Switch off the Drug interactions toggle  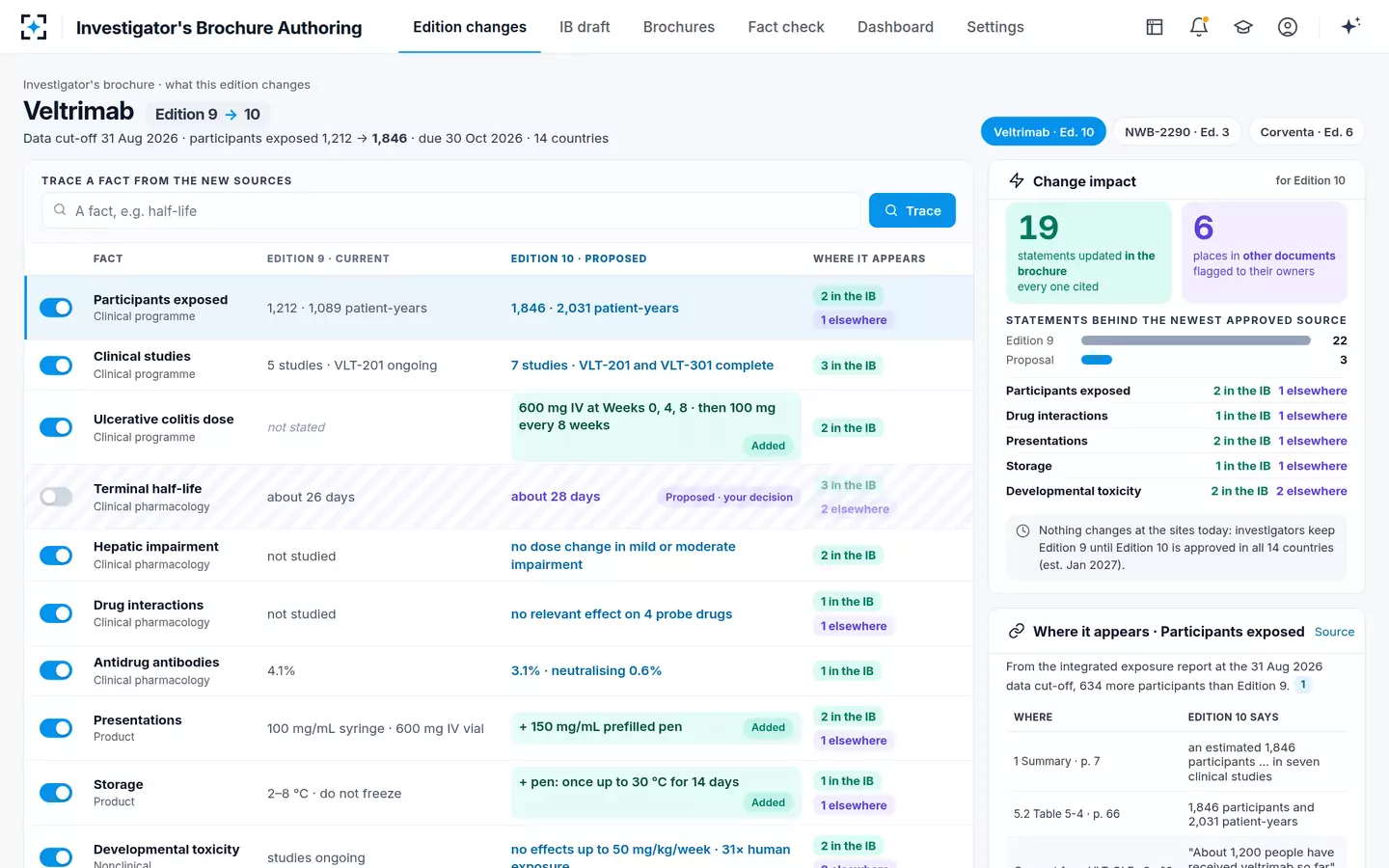coord(56,613)
